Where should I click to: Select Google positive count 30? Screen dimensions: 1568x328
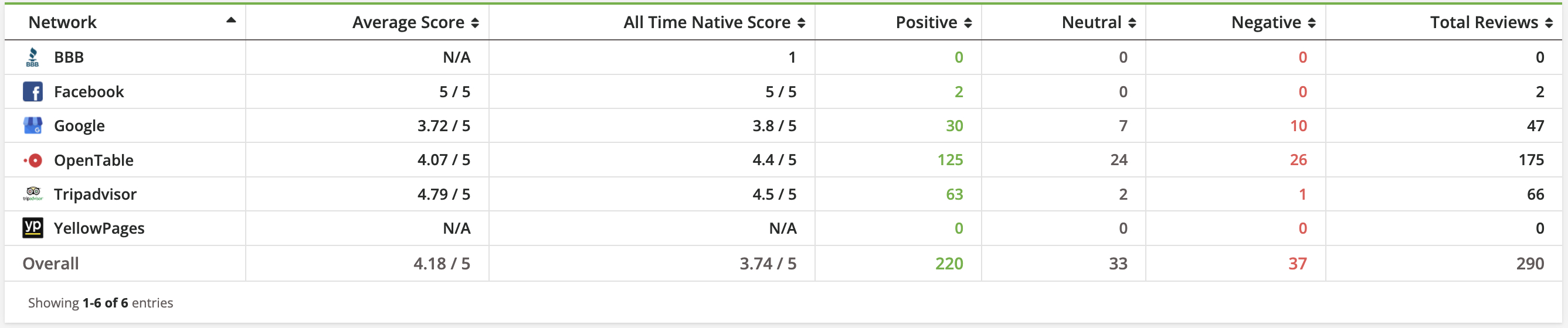click(x=954, y=126)
